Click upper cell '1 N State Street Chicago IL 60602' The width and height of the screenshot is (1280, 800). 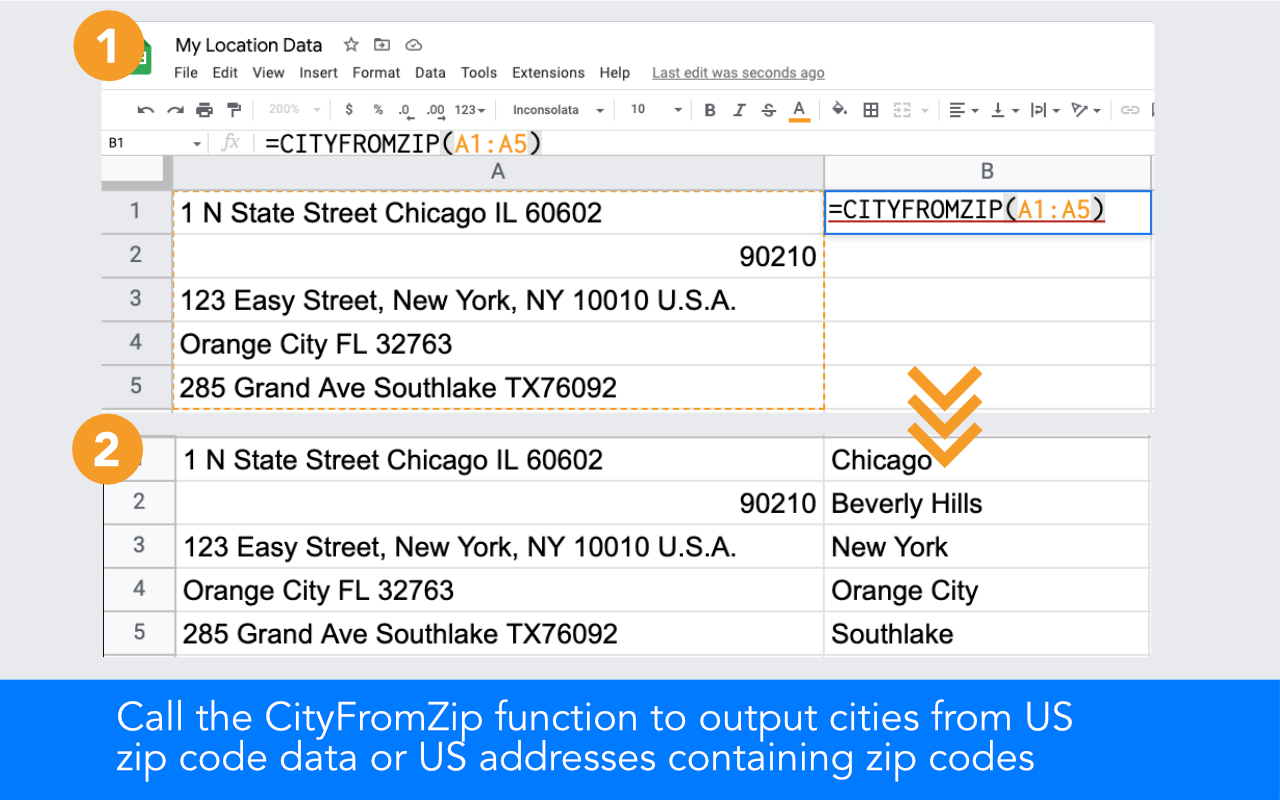coord(498,212)
